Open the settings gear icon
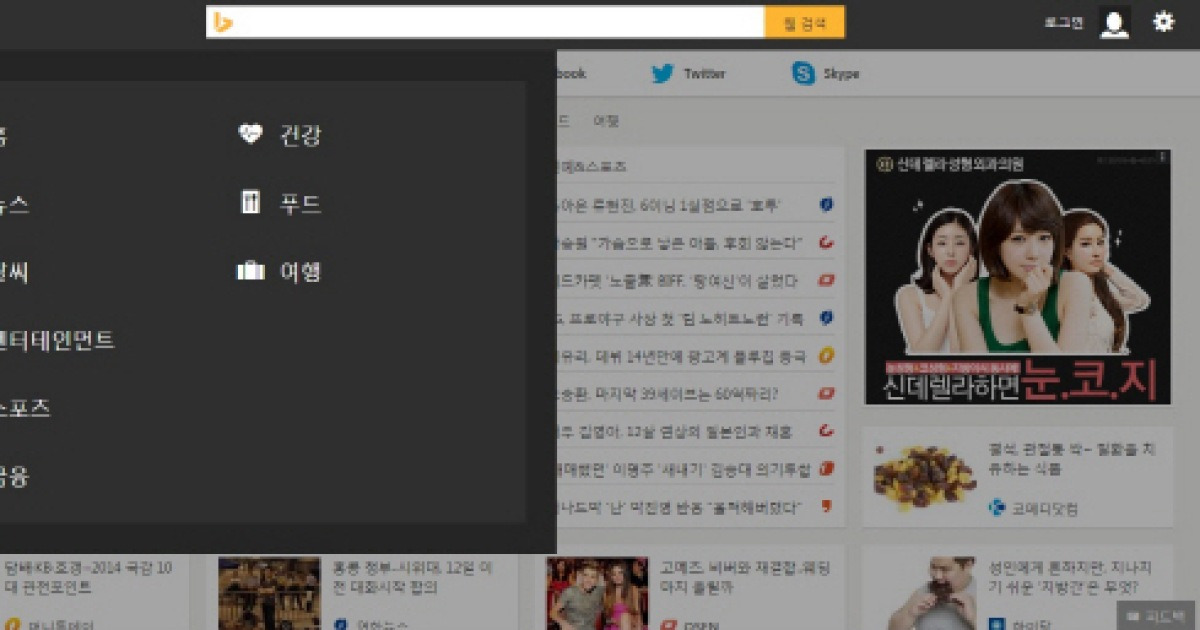Viewport: 1200px width, 630px height. 1164,21
